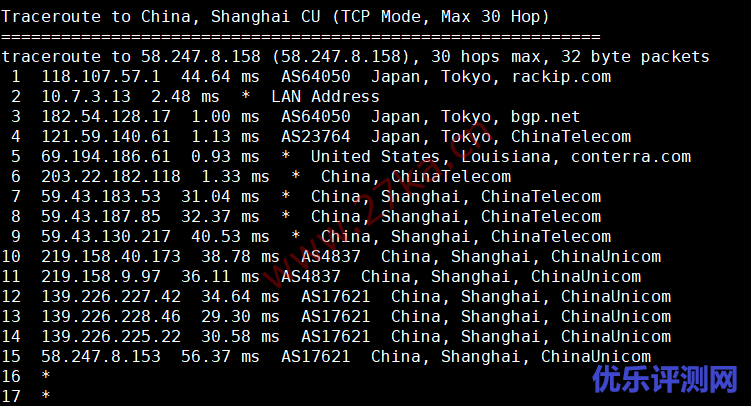The width and height of the screenshot is (751, 406).
Task: Click the asterisk on hop 16
Action: (x=46, y=378)
